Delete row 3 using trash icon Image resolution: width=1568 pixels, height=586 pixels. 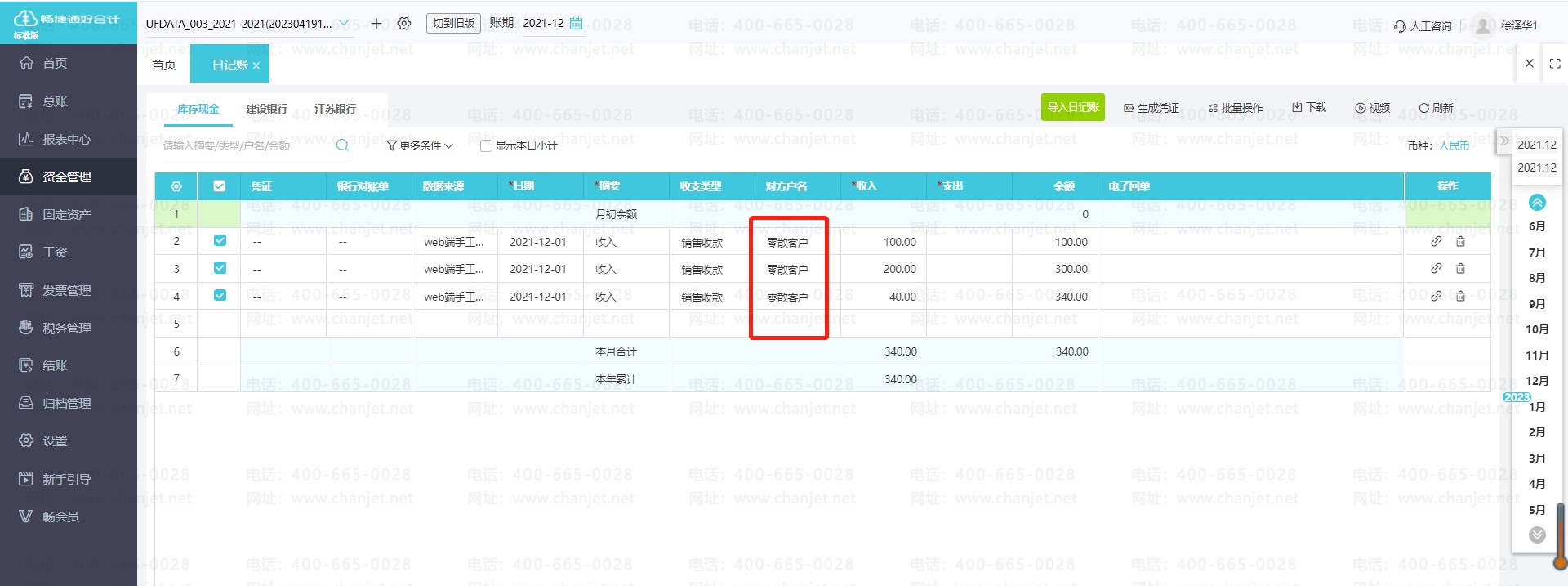click(x=1460, y=269)
